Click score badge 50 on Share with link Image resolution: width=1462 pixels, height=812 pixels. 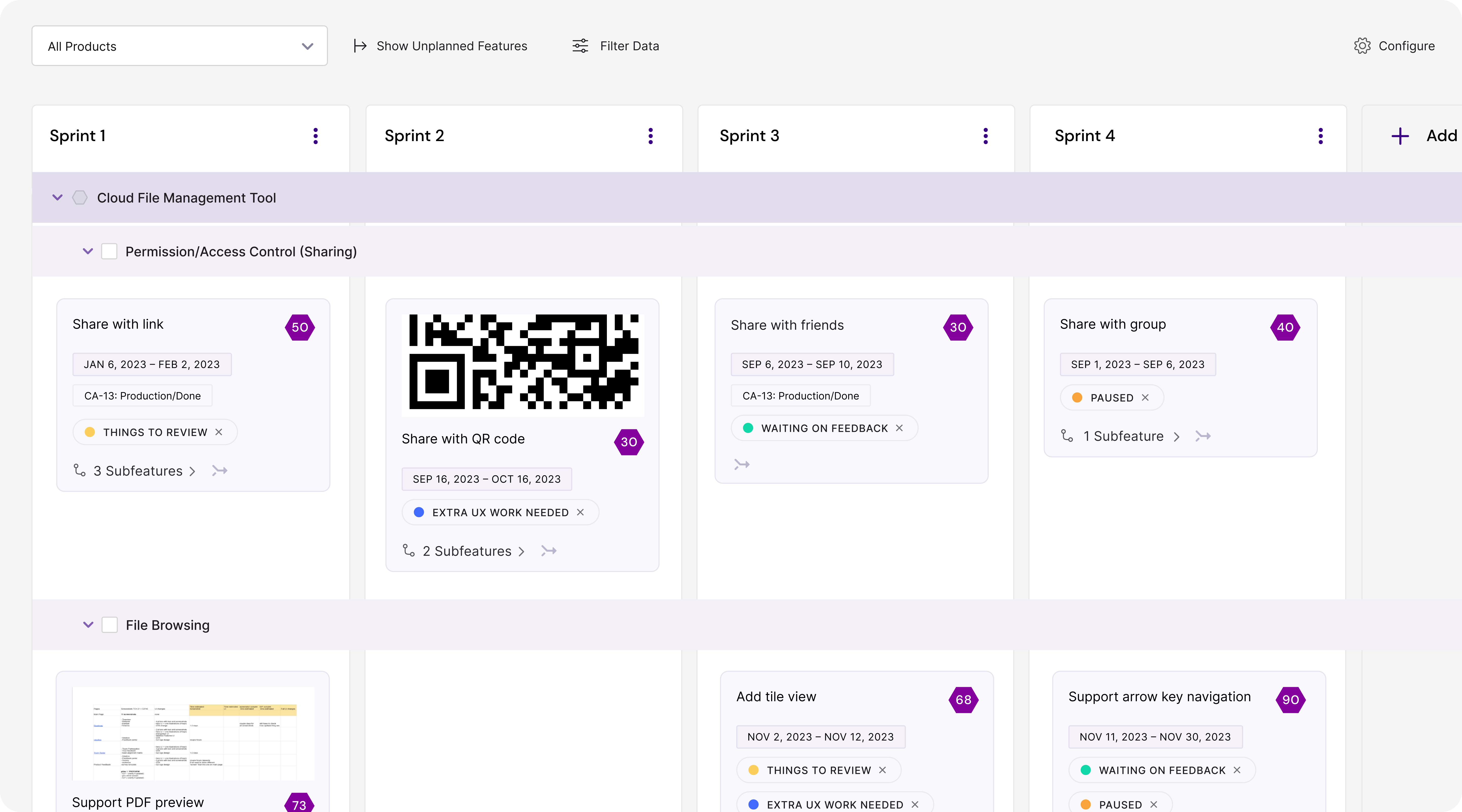300,327
